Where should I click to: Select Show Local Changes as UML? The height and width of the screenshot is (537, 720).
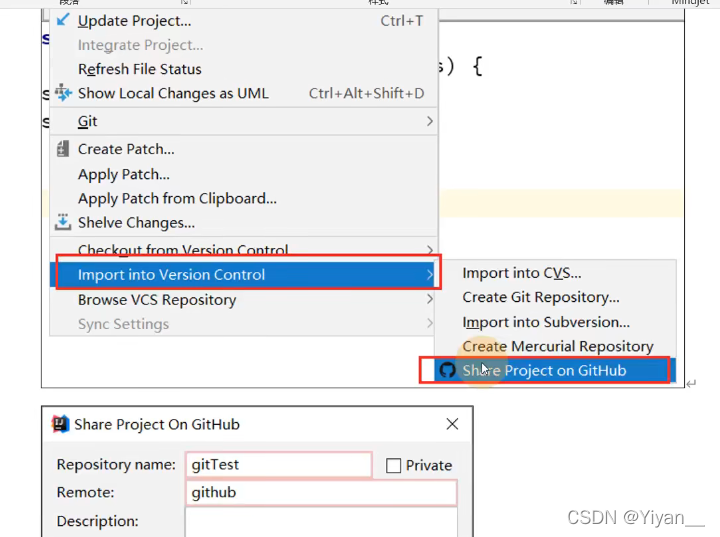244,93
